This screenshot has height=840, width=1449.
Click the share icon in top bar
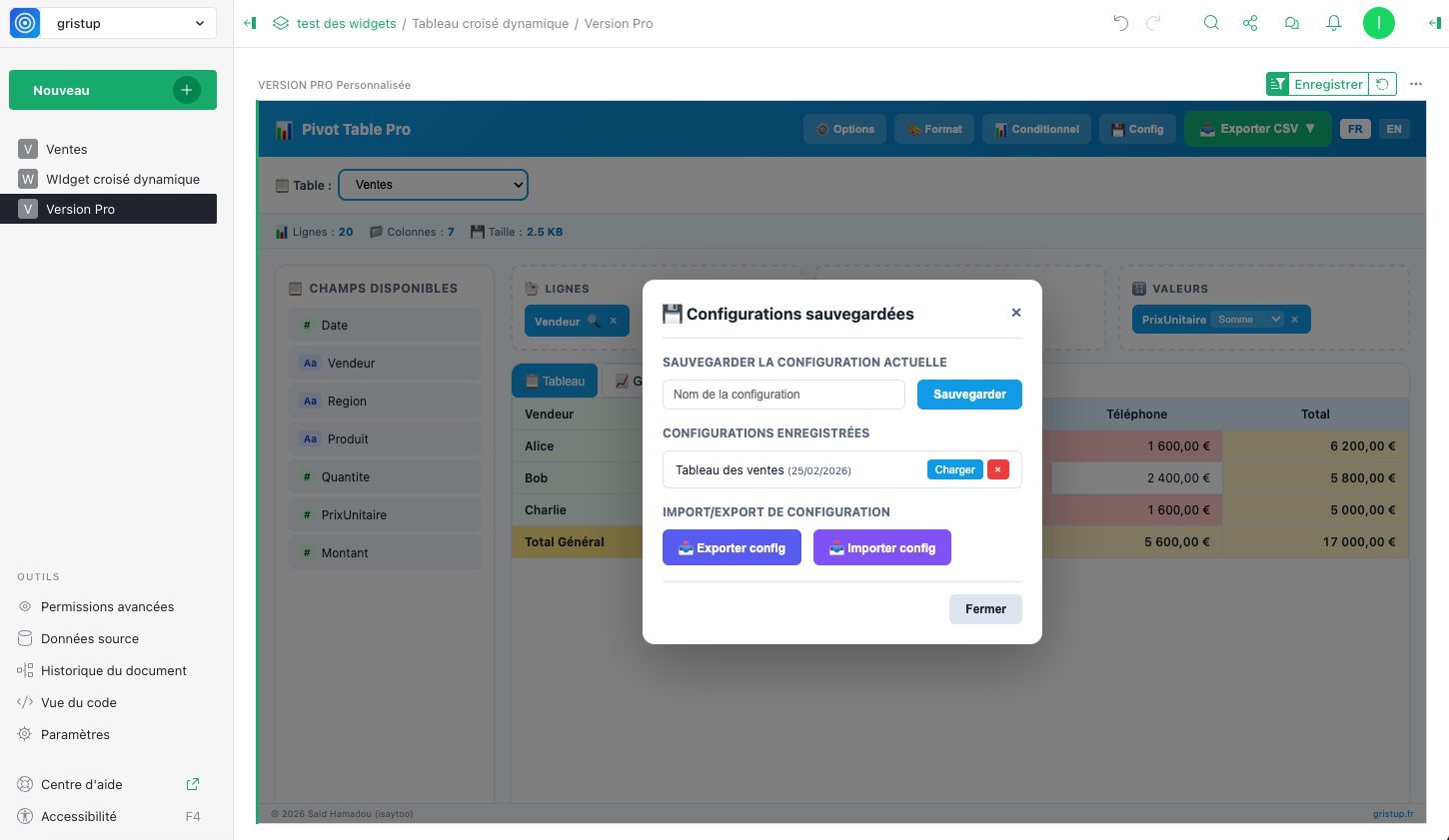(1250, 23)
